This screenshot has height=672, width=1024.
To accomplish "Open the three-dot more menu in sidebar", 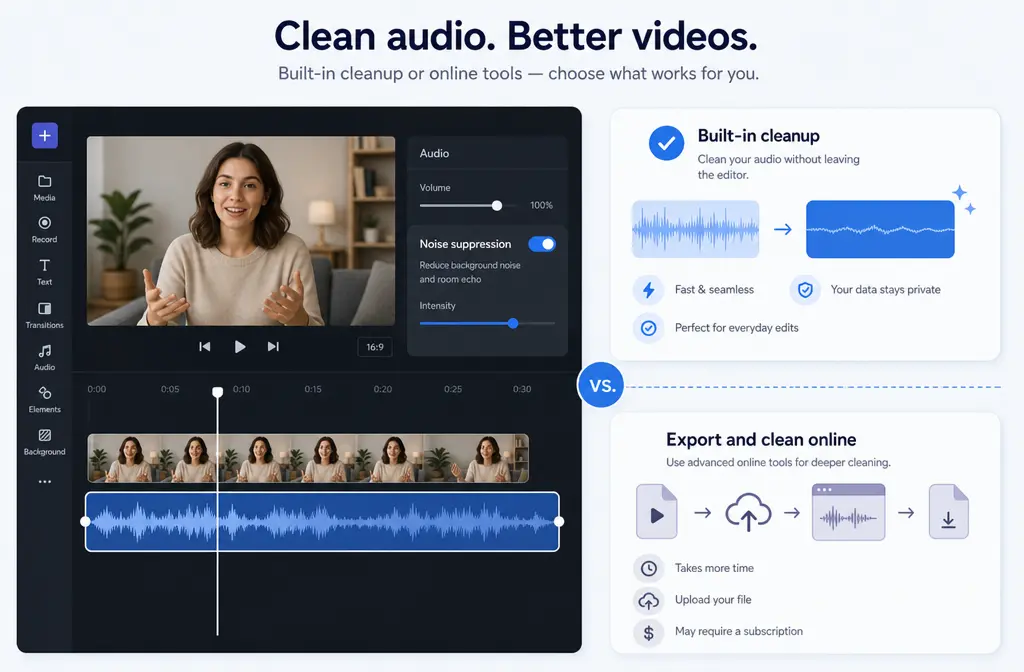I will (44, 482).
